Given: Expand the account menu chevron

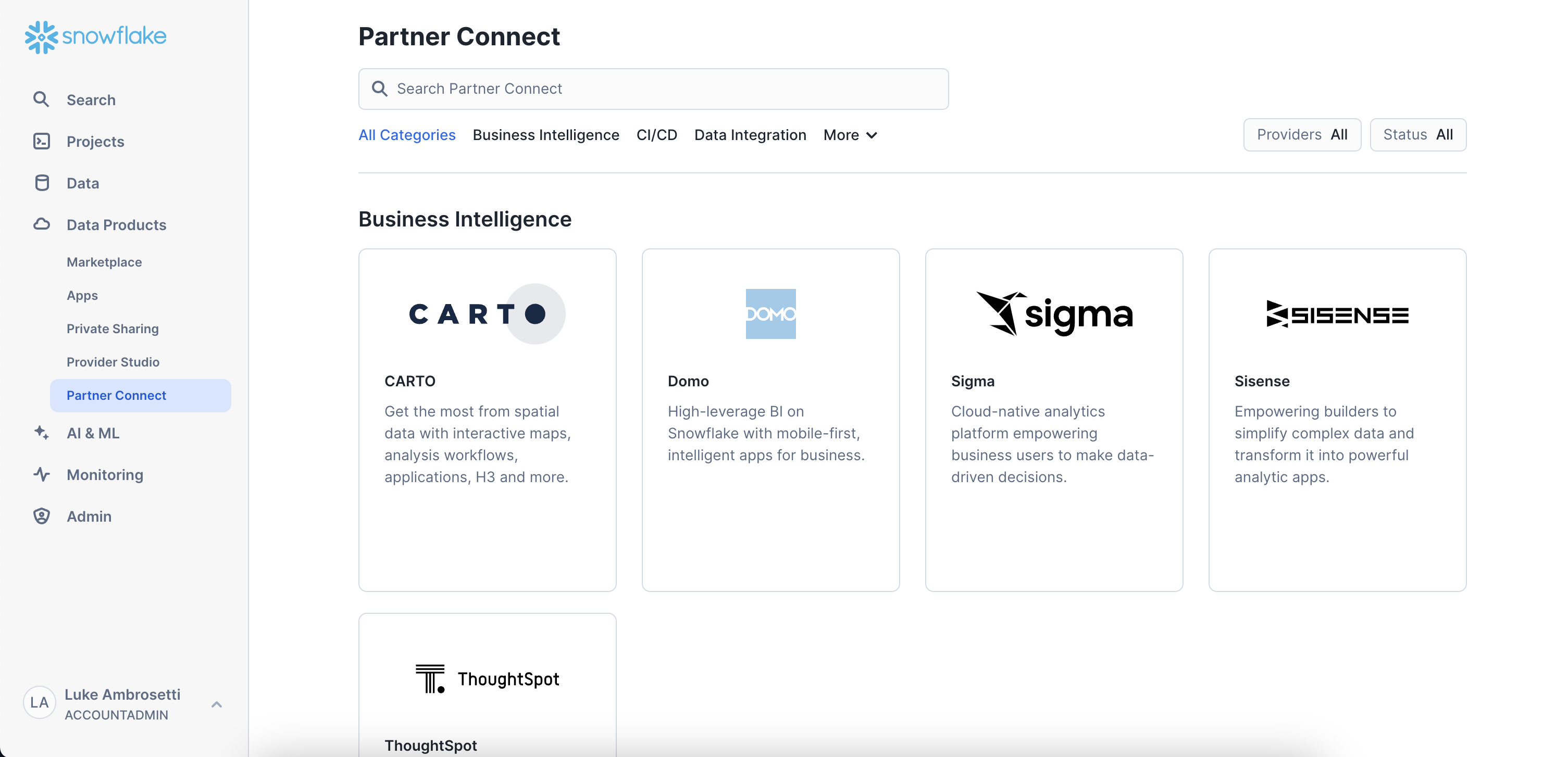Looking at the screenshot, I should click(x=217, y=704).
